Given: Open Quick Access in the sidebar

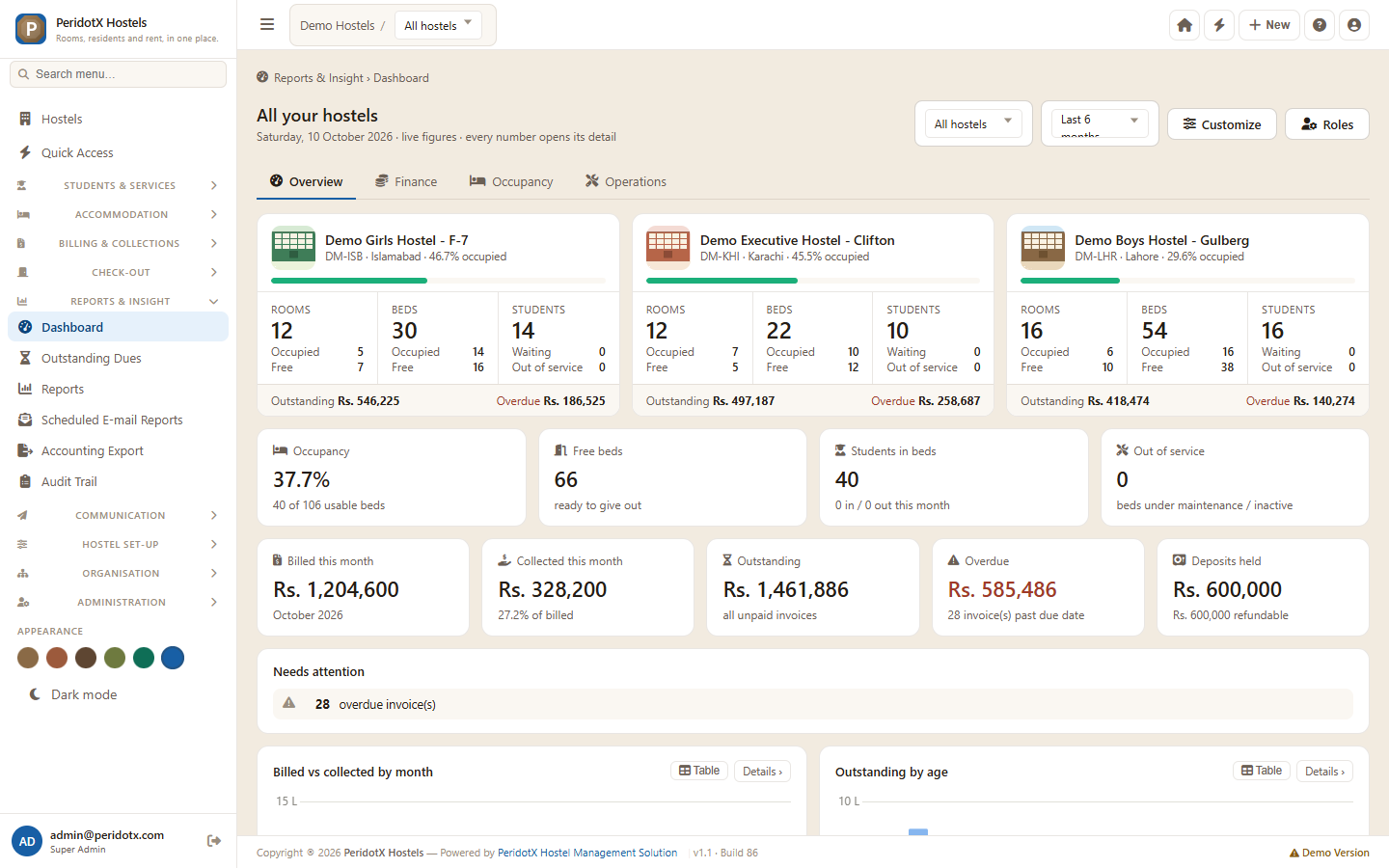Looking at the screenshot, I should point(118,152).
